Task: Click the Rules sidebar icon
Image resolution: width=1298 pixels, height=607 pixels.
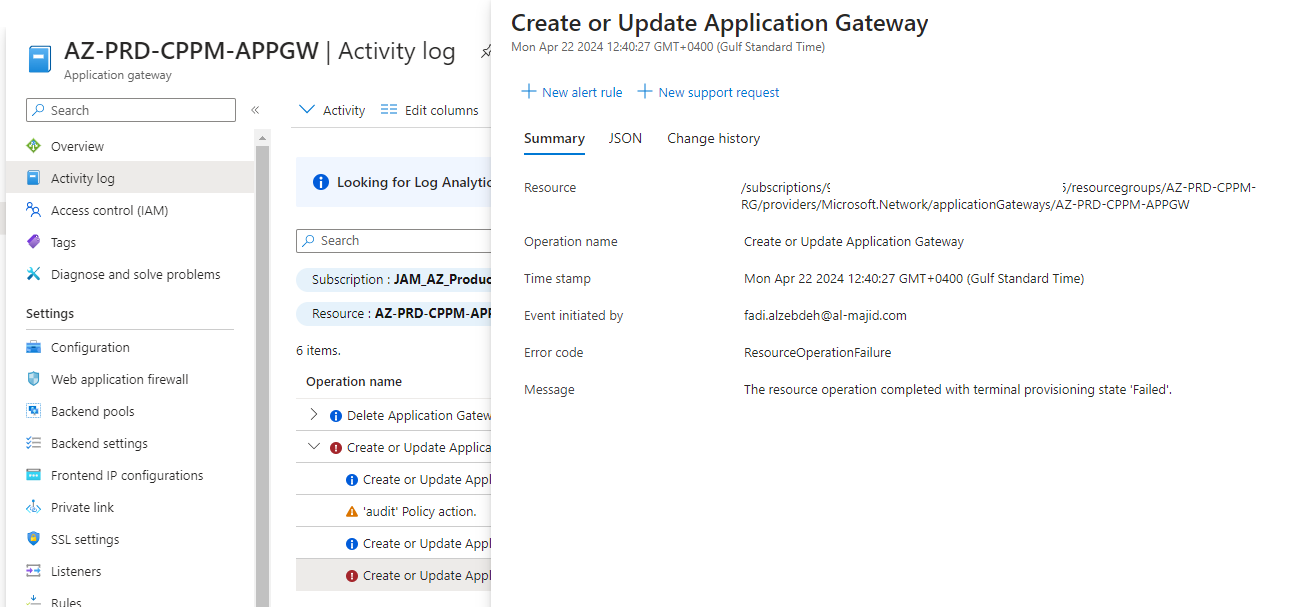Action: [34, 602]
